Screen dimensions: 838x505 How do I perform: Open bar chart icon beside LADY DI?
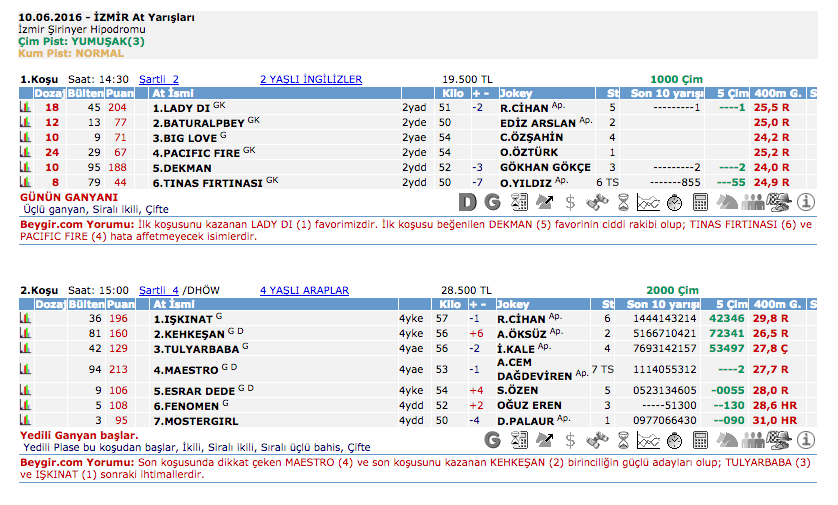[26, 107]
